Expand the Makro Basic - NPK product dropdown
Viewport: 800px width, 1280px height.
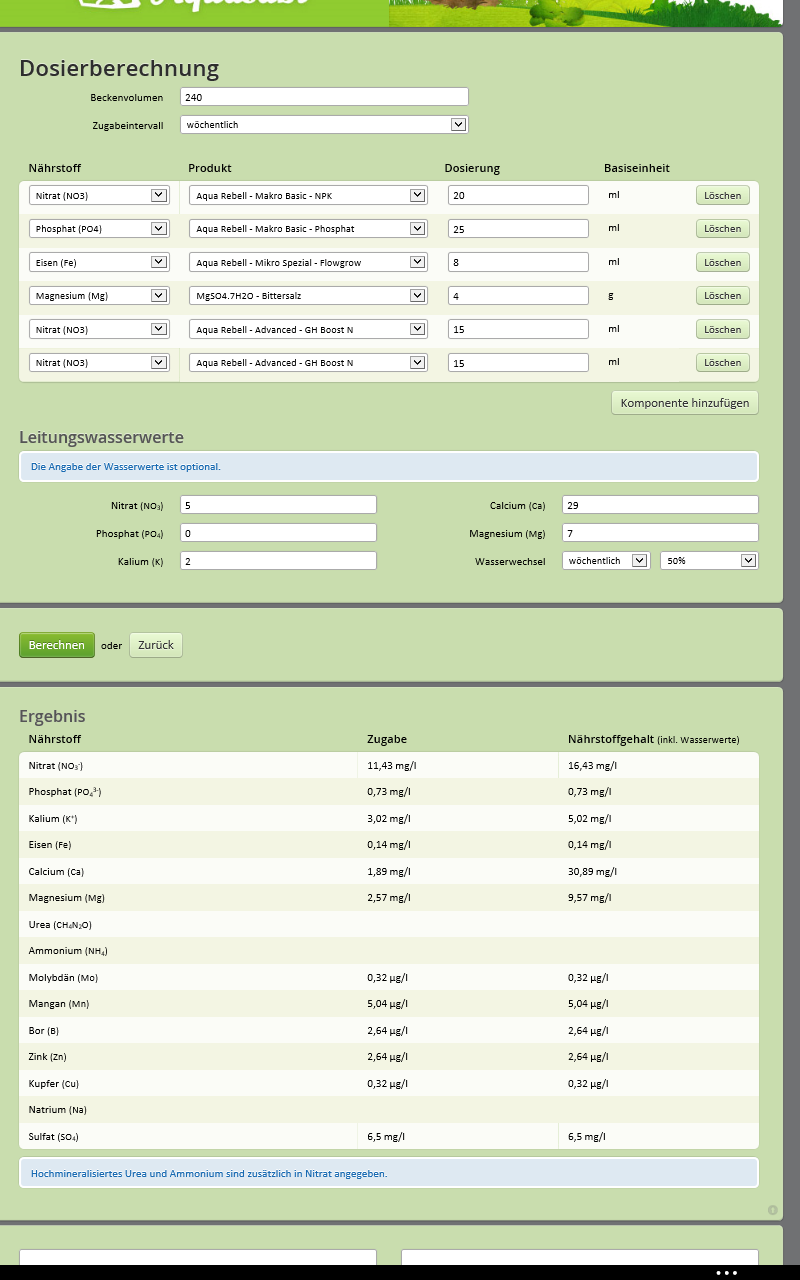tap(308, 196)
